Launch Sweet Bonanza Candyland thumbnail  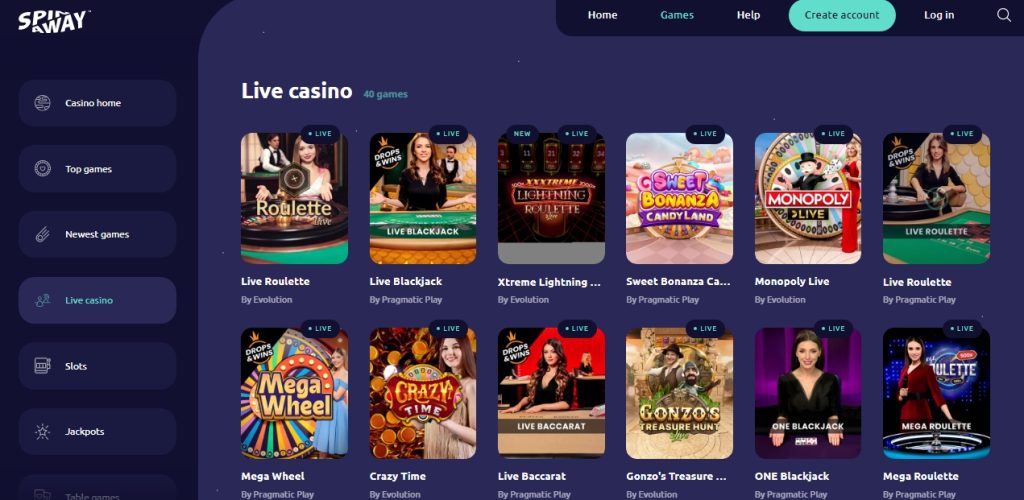(x=679, y=198)
